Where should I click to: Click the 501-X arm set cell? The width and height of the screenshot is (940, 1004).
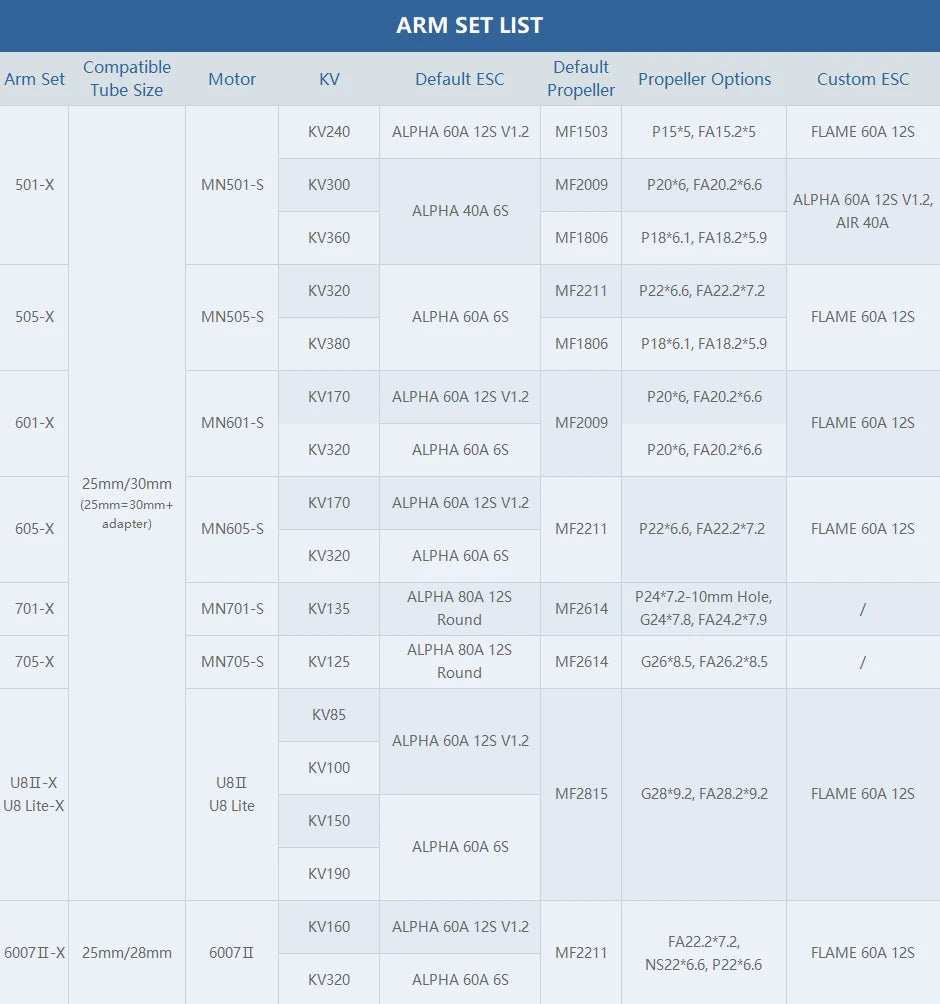(35, 185)
